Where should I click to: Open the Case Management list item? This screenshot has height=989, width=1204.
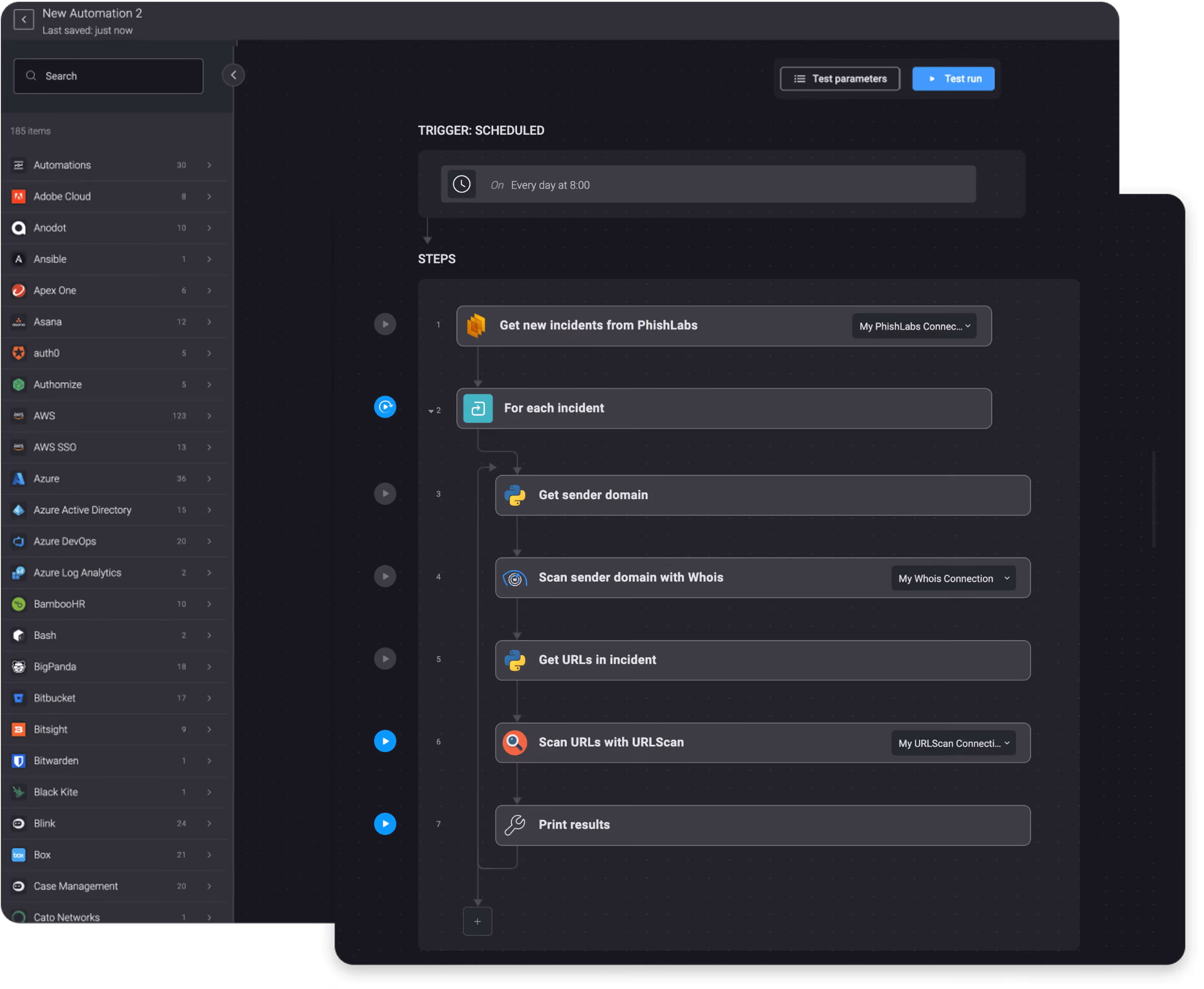[114, 886]
